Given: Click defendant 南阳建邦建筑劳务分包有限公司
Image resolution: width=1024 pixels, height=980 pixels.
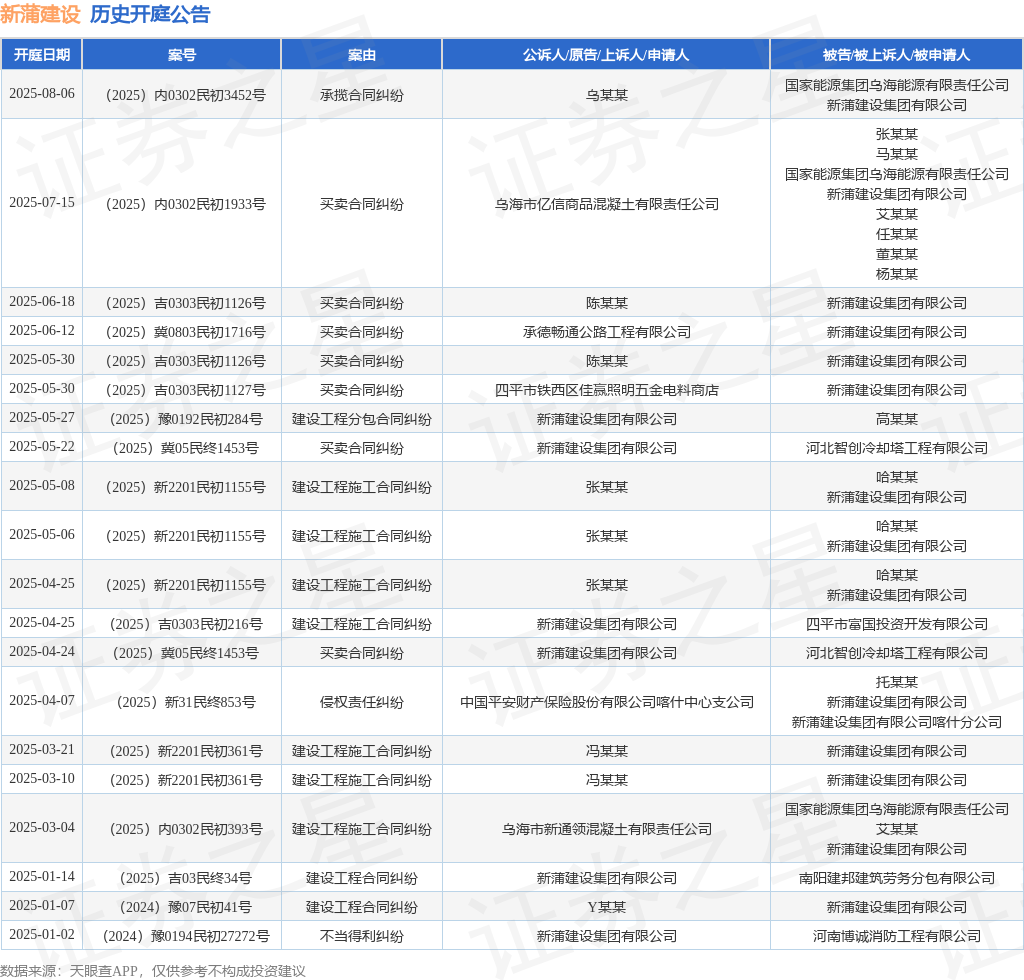Looking at the screenshot, I should (897, 878).
